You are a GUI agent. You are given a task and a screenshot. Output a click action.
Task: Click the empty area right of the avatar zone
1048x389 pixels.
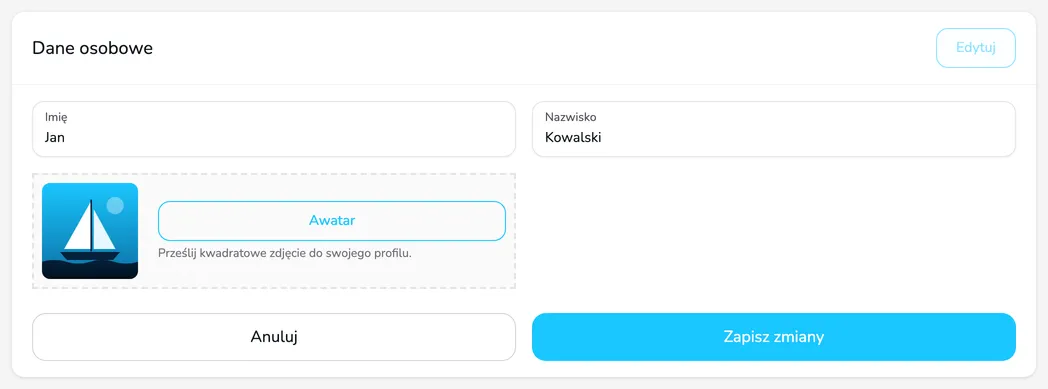click(774, 231)
